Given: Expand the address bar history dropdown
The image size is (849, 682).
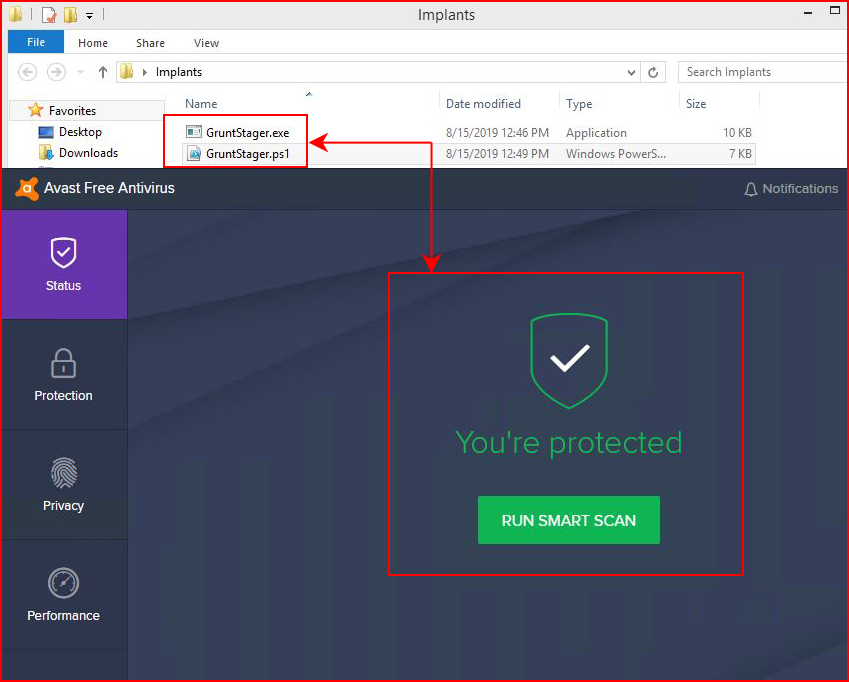Looking at the screenshot, I should click(x=631, y=73).
